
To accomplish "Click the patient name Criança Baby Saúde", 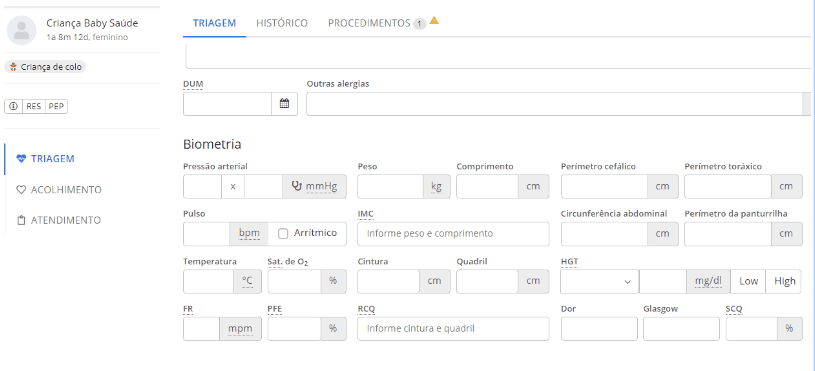I will click(92, 23).
